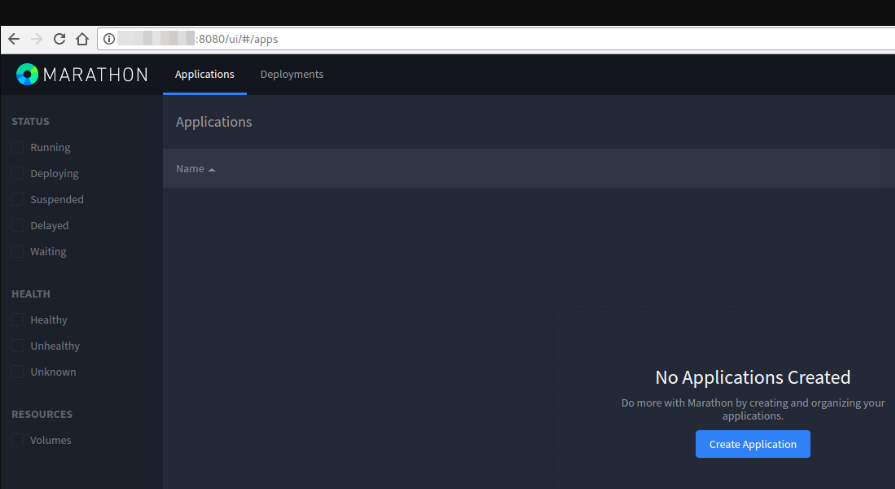Viewport: 895px width, 489px height.
Task: Check the Unhealthy health filter
Action: [18, 346]
